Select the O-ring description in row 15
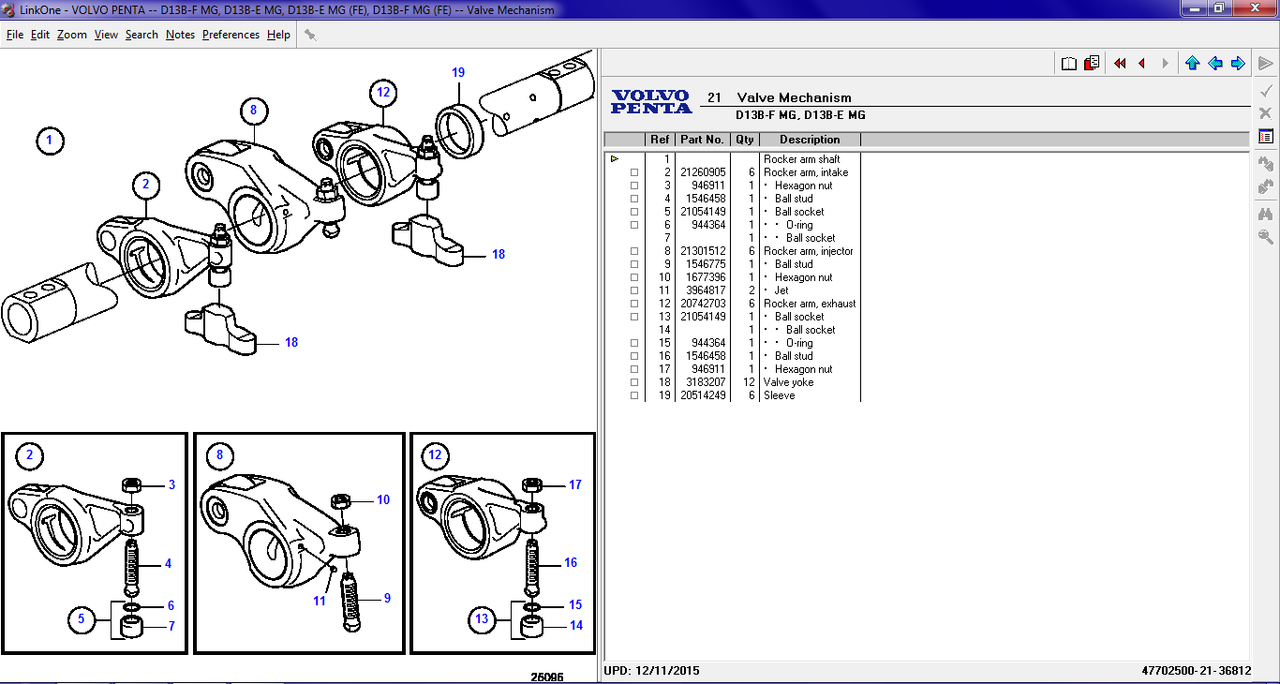The width and height of the screenshot is (1280, 684). click(799, 343)
